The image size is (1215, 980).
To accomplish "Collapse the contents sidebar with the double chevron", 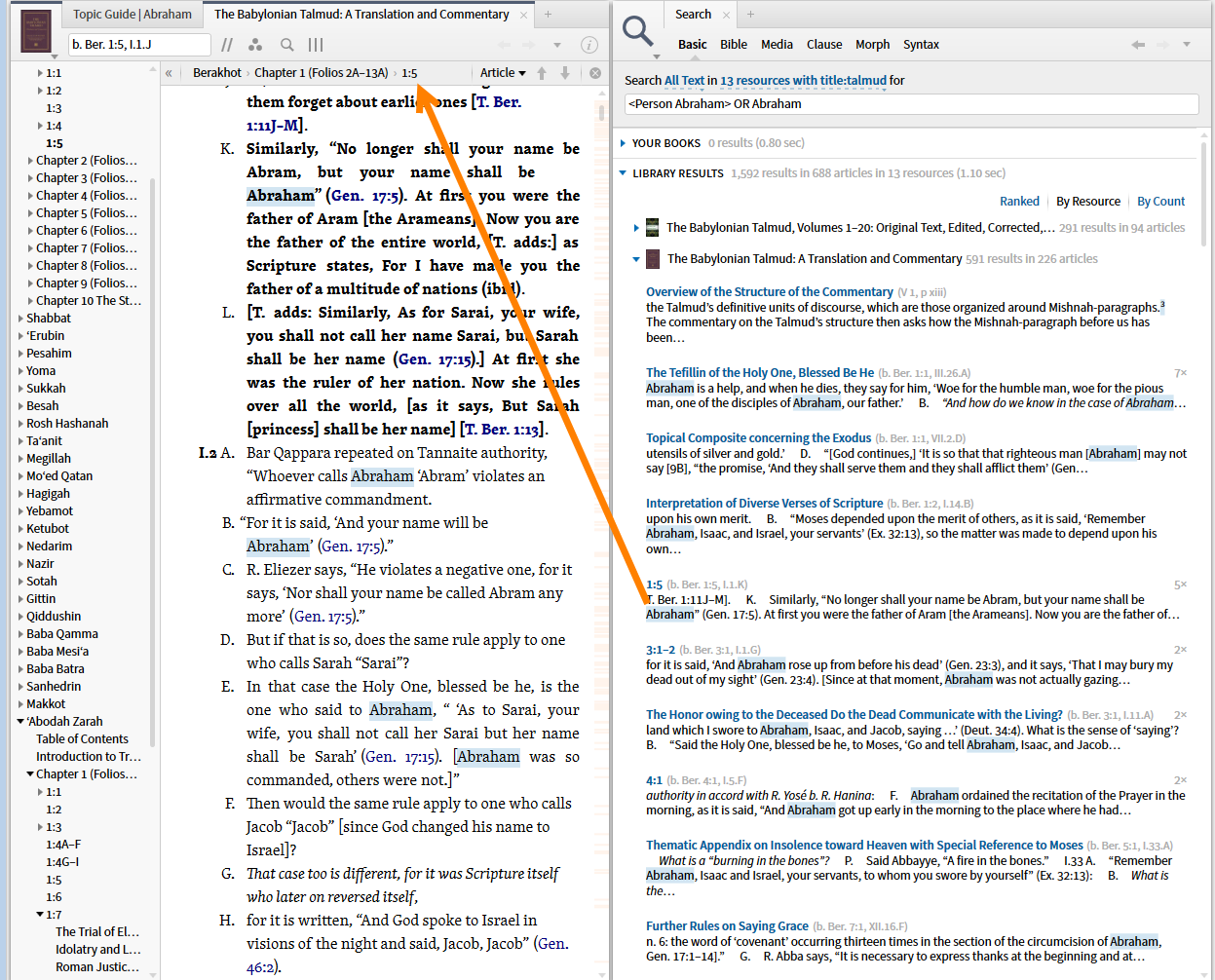I will pos(169,73).
